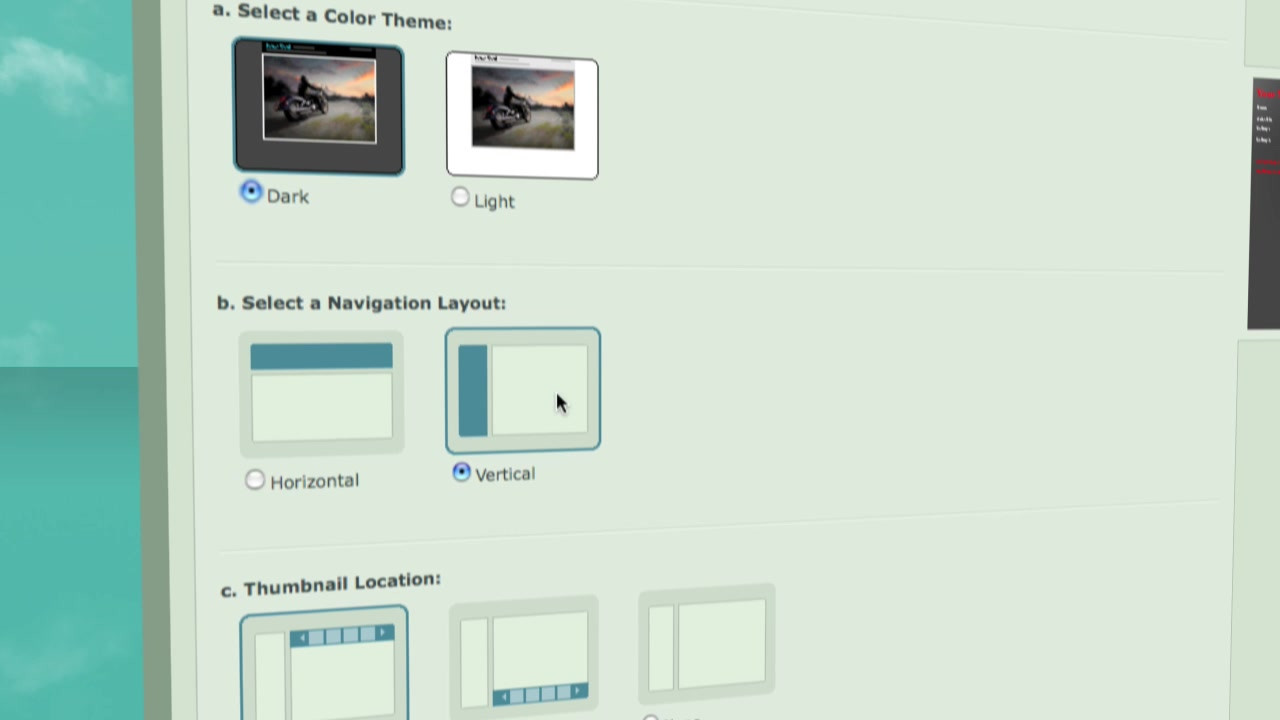Screen dimensions: 1280x720
Task: Click the Dark theme preview thumbnail
Action: pos(319,106)
